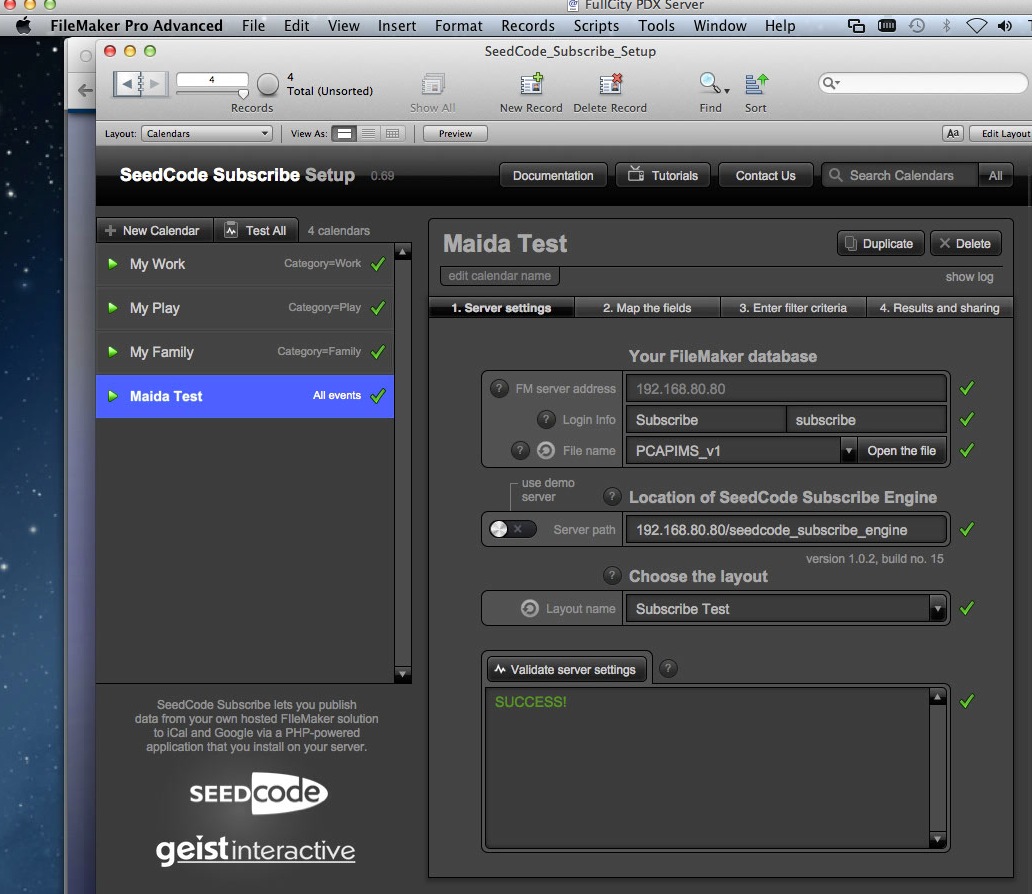
Task: Click the Find magnifier icon
Action: [x=709, y=83]
